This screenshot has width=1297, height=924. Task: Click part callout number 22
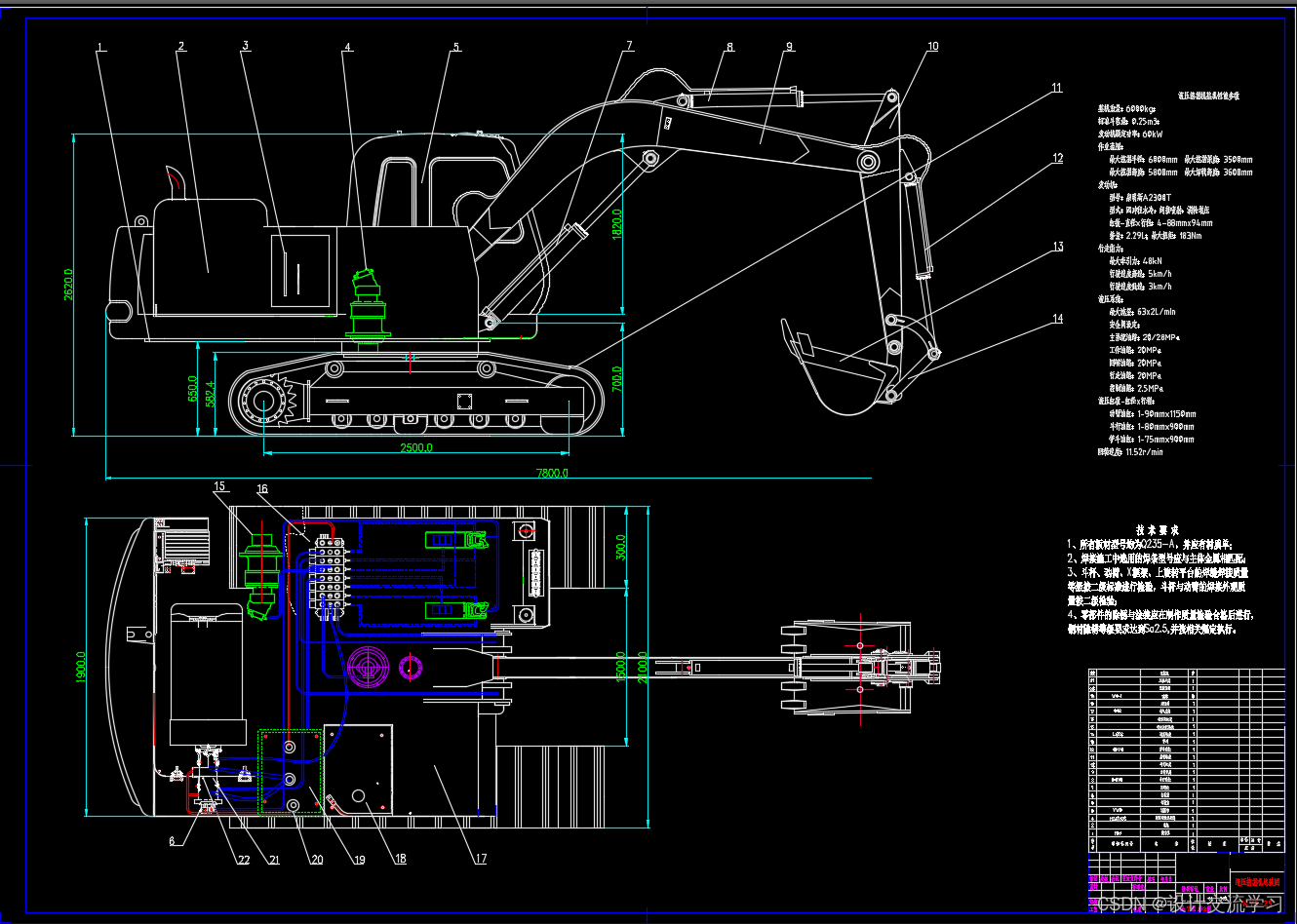(x=244, y=860)
